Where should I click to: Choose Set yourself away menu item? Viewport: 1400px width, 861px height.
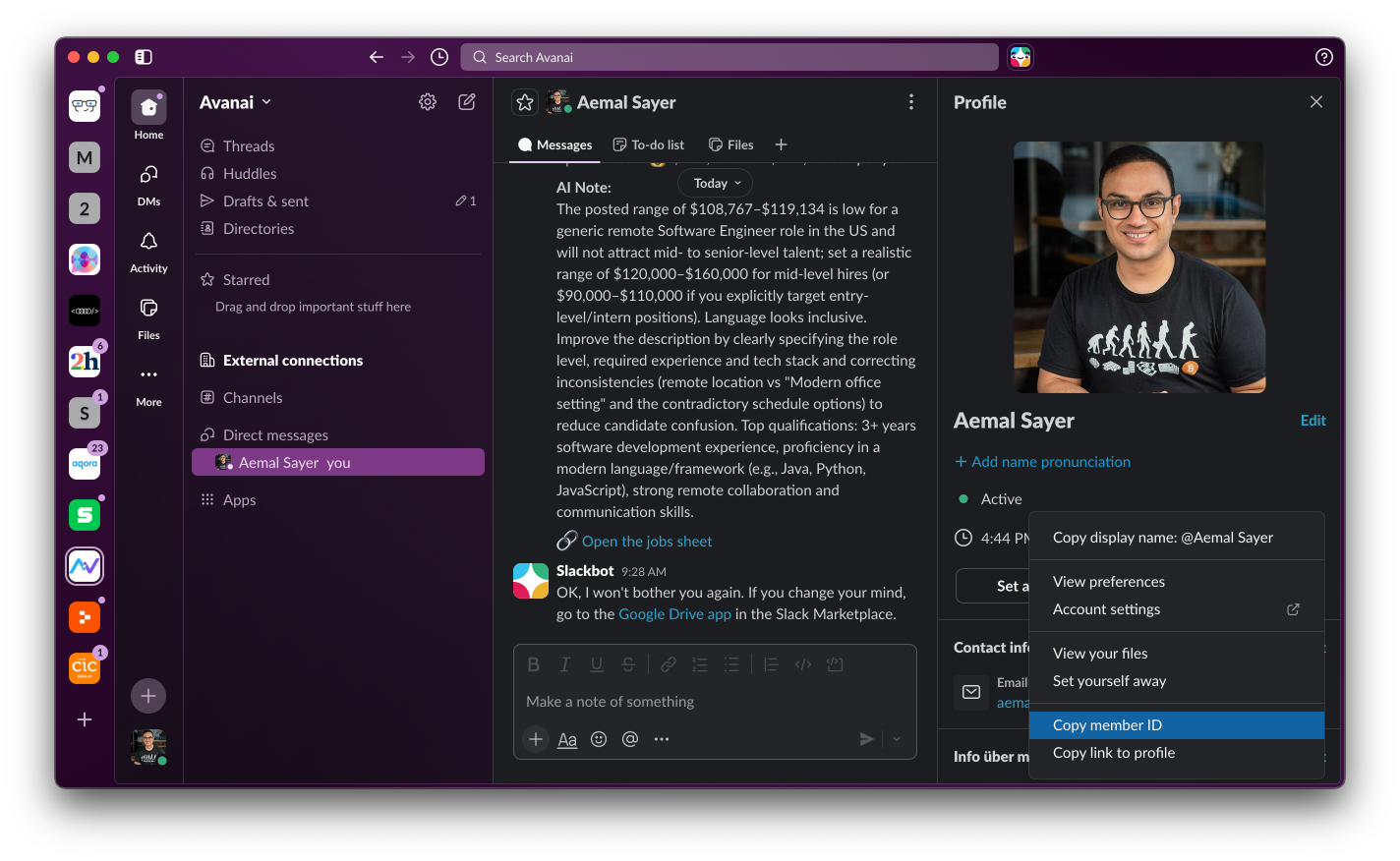coord(1177,681)
